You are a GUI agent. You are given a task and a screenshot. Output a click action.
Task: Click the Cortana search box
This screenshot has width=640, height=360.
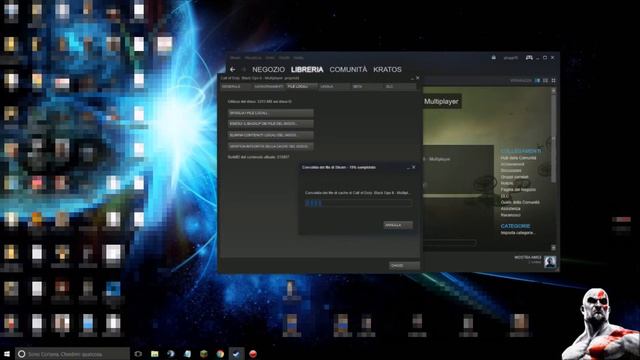tap(72, 354)
